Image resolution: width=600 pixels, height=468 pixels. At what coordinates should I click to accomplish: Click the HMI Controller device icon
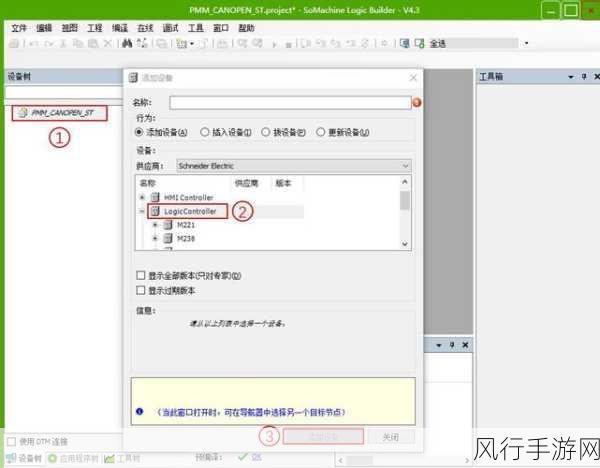pos(155,197)
